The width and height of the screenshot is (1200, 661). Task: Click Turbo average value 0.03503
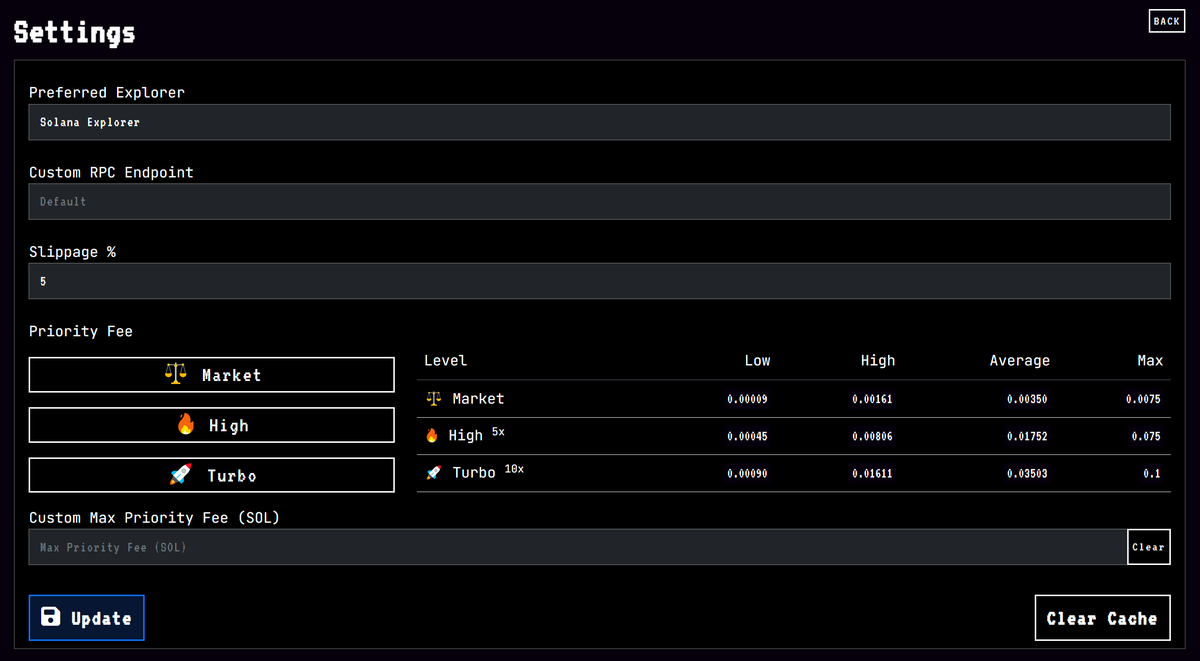point(1027,473)
